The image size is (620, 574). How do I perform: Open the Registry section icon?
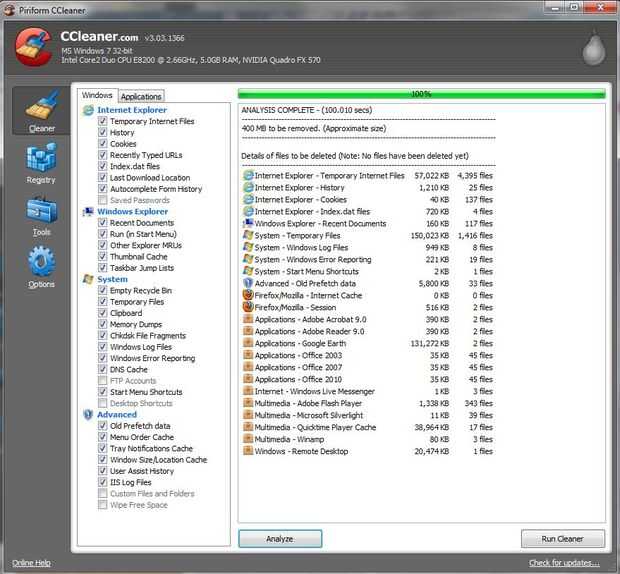pyautogui.click(x=41, y=158)
